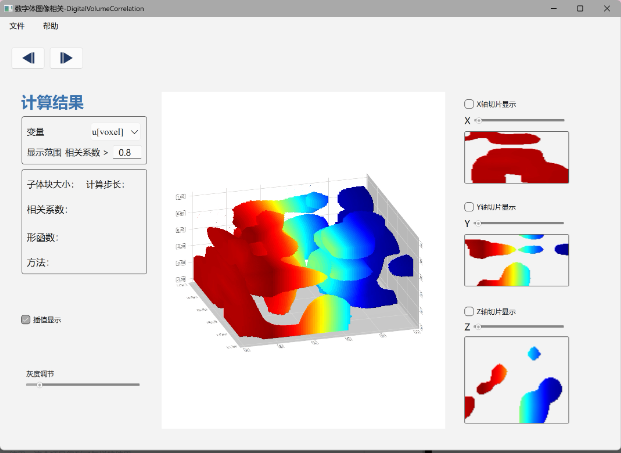The width and height of the screenshot is (621, 453).
Task: Click the X slice position slider
Action: click(x=519, y=120)
